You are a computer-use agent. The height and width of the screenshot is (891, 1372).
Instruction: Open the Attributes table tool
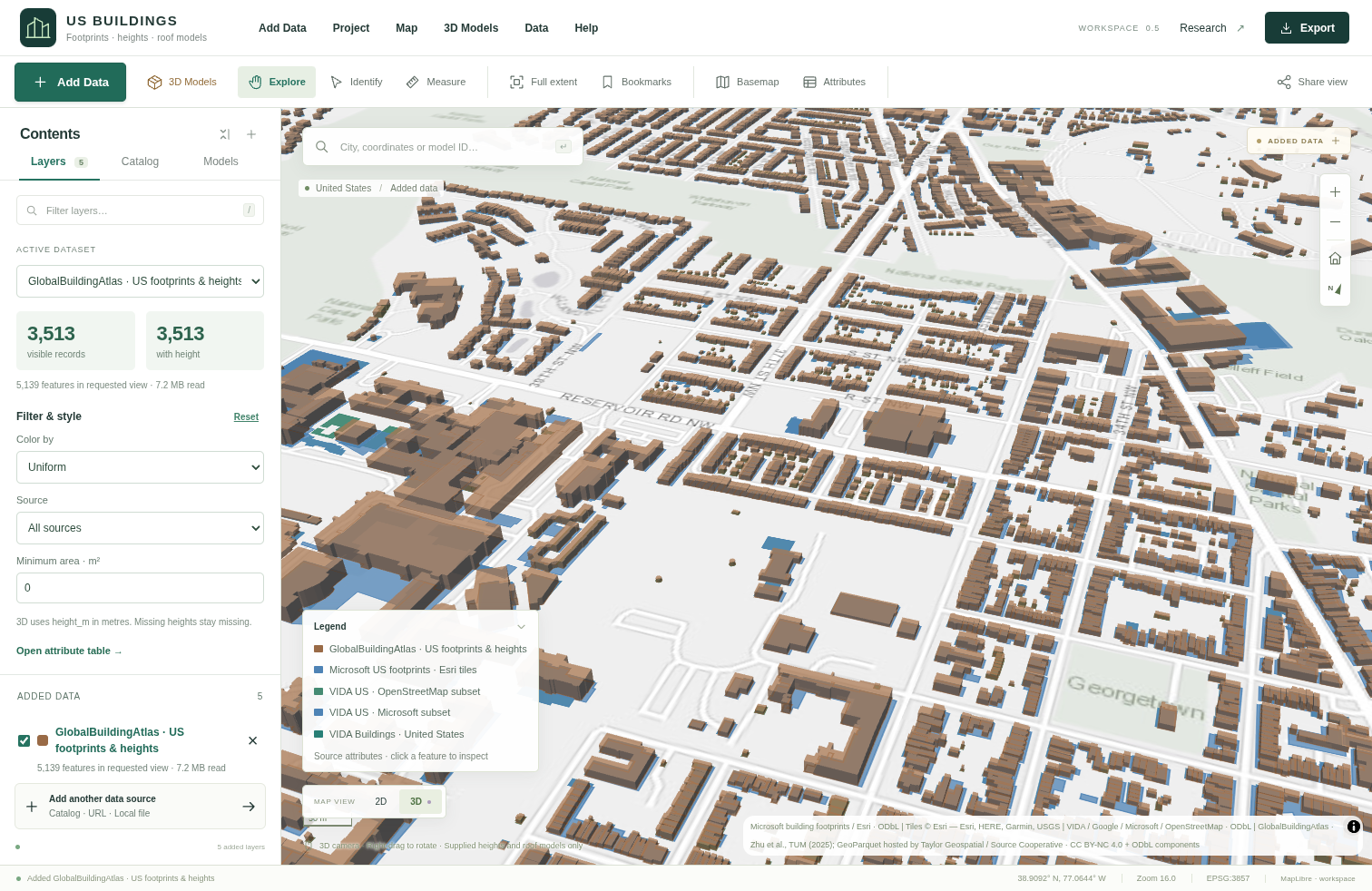pyautogui.click(x=835, y=82)
